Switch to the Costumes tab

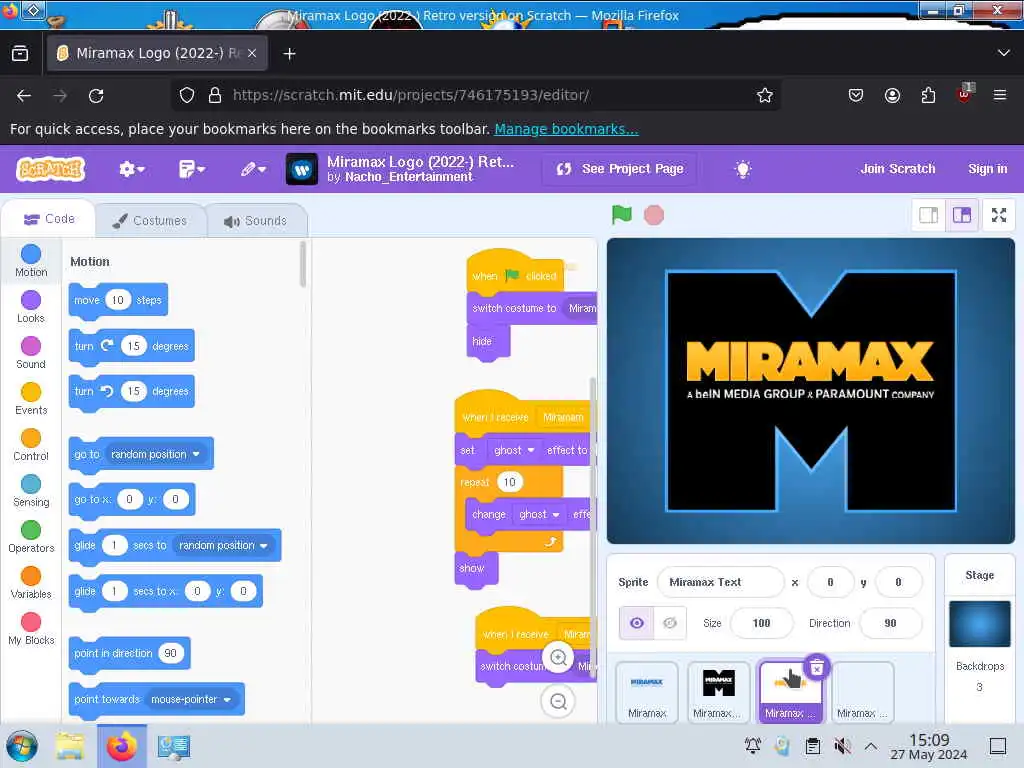[x=150, y=221]
